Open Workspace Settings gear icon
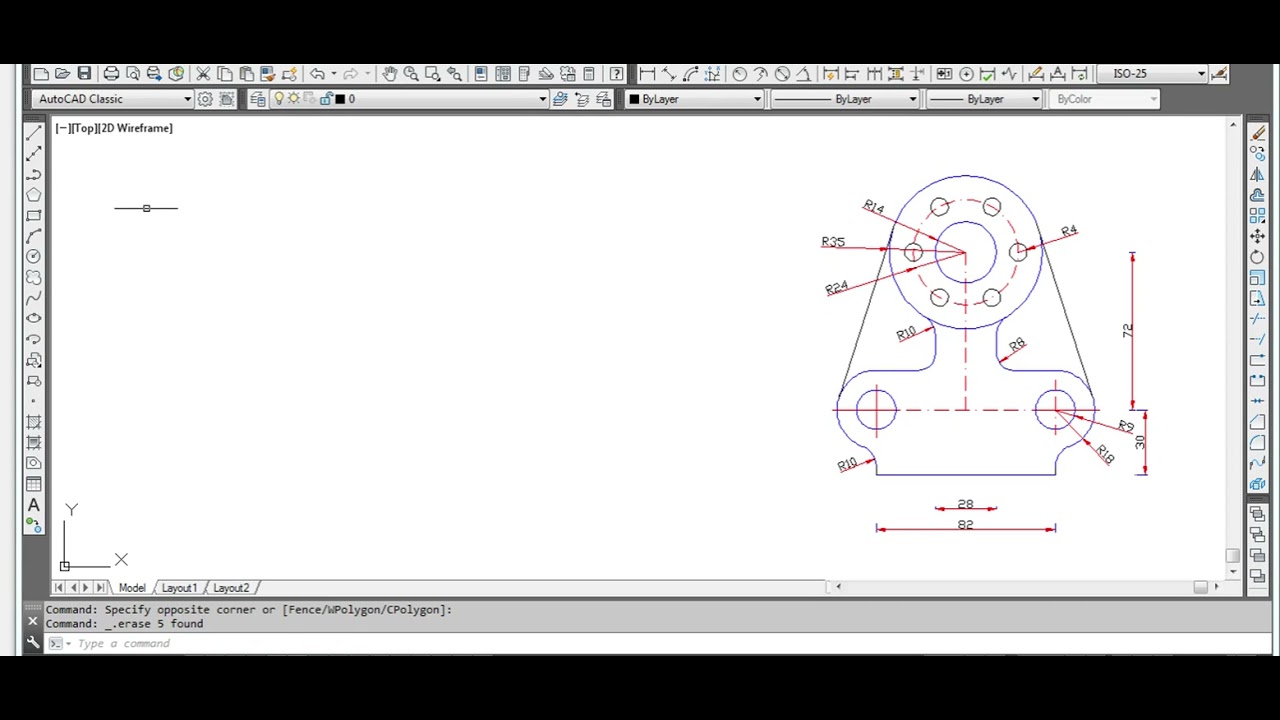Screen dimensions: 1280x720 (x=205, y=99)
